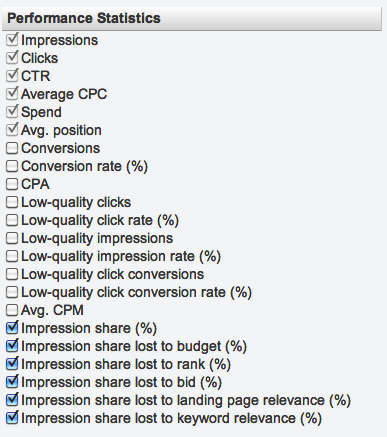This screenshot has height=437, width=387.
Task: Uncheck the Average CPC option
Action: coord(12,94)
